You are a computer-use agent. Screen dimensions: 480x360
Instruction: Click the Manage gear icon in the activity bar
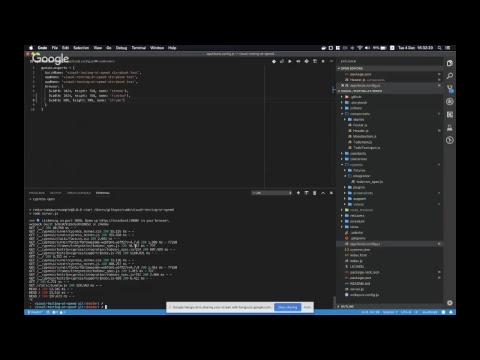tap(450, 303)
